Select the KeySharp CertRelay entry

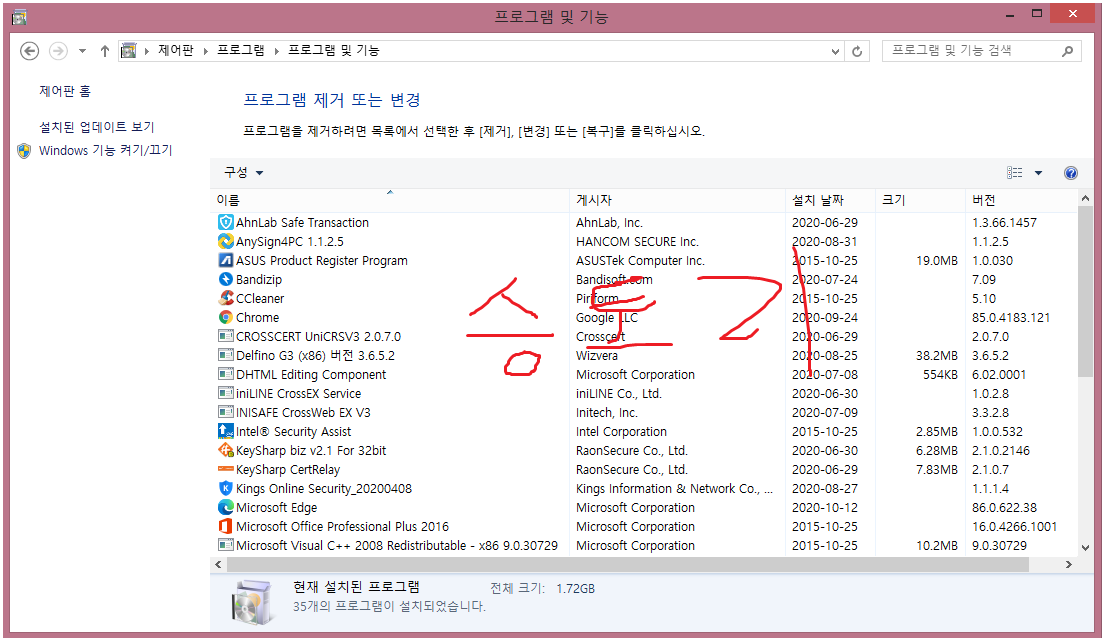tap(287, 470)
